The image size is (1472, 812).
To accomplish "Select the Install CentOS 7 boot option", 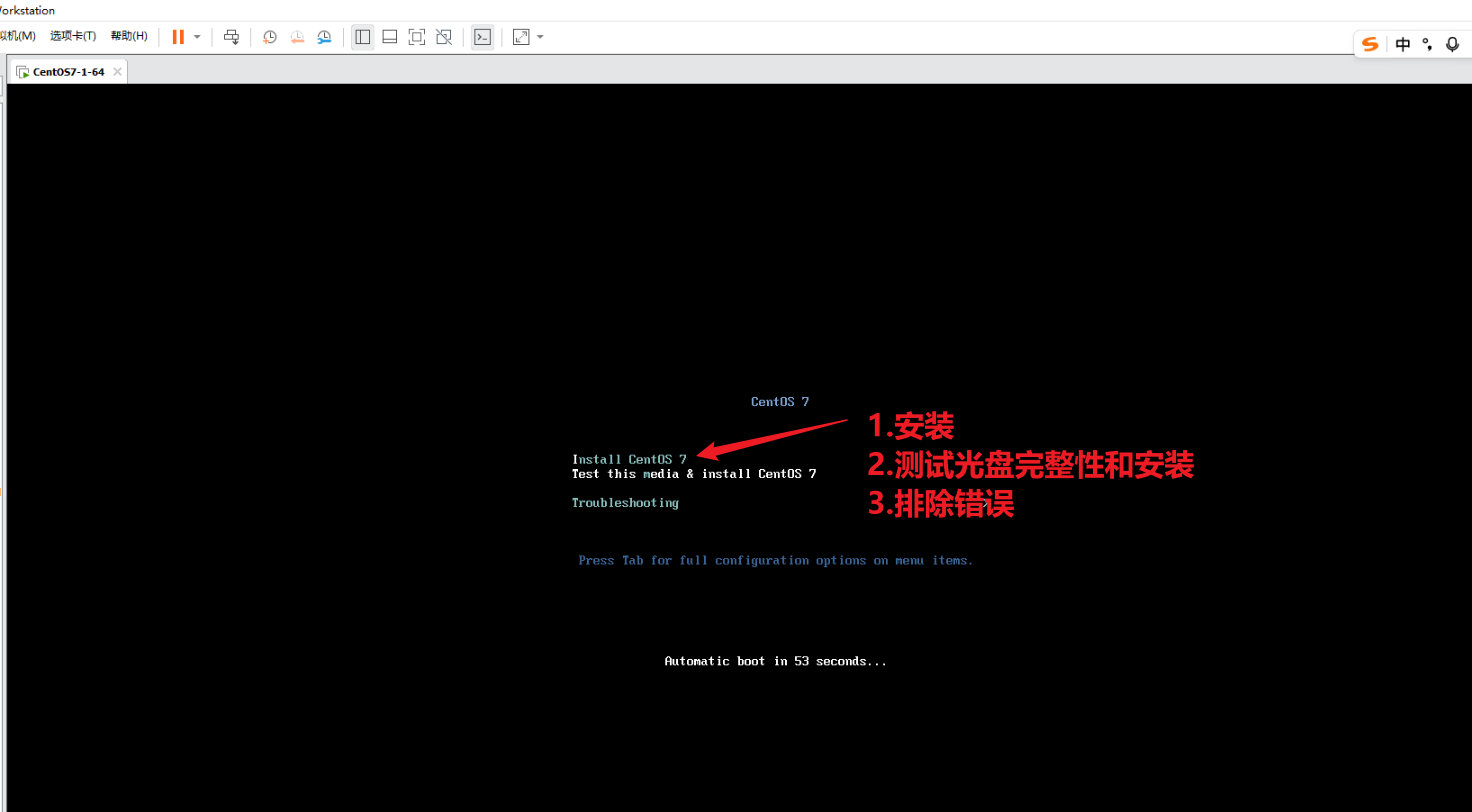I will click(x=629, y=459).
